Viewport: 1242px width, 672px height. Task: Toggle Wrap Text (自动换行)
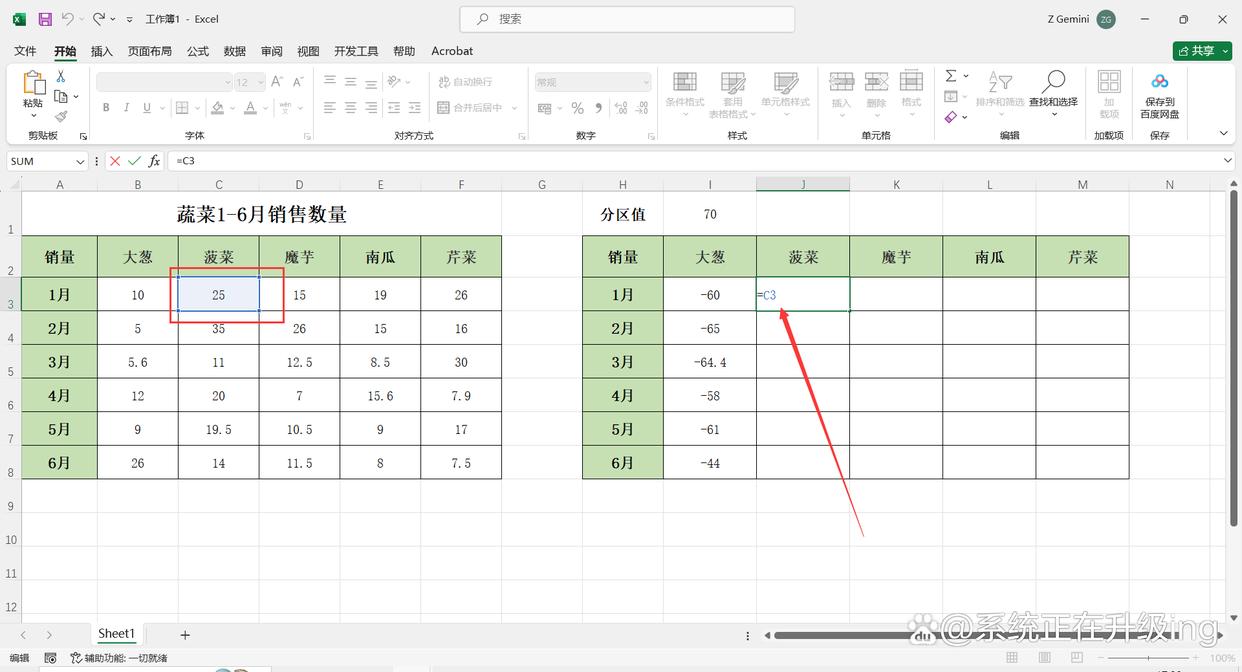(464, 82)
